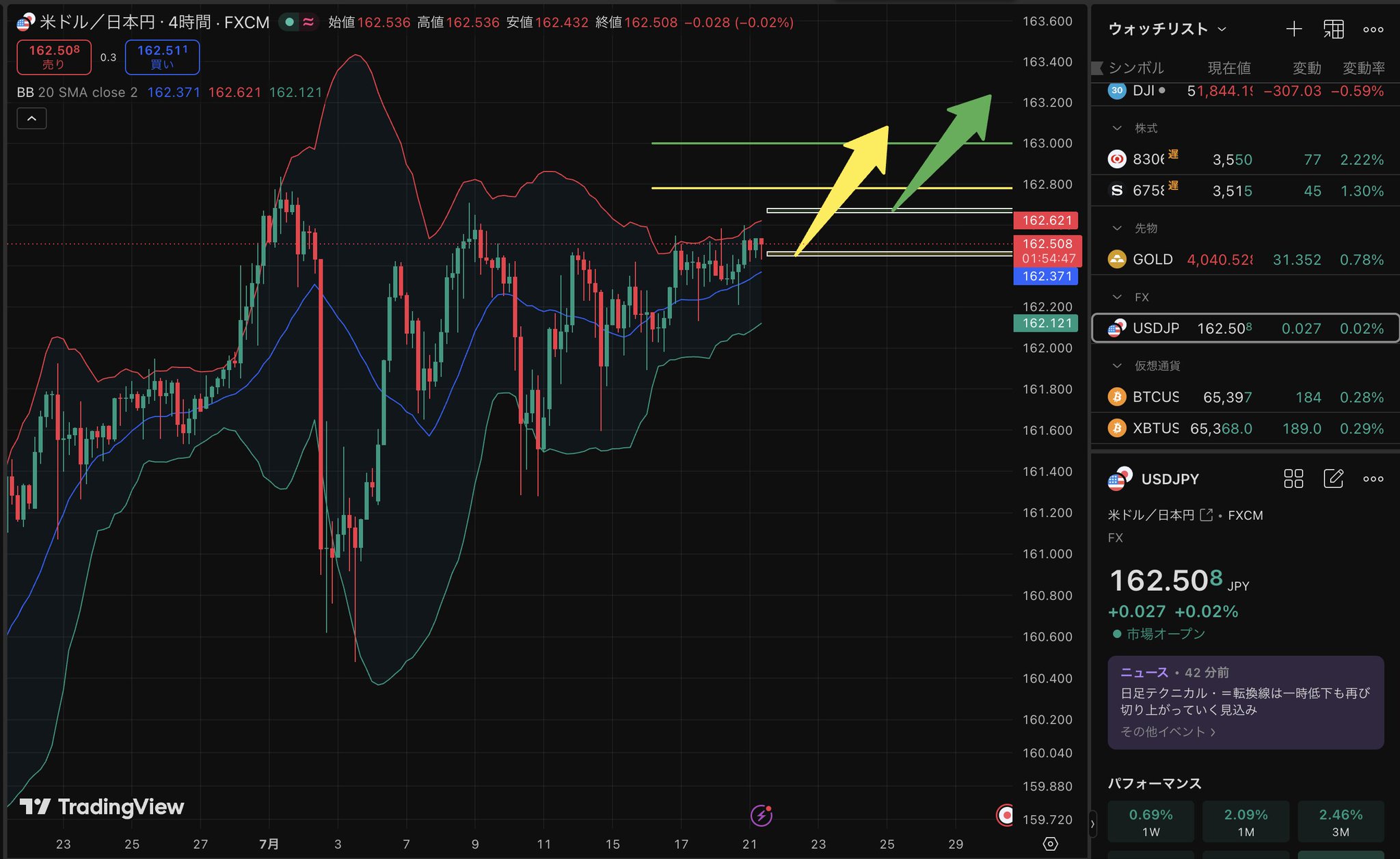Click the red 162.621 upper band price label
The height and width of the screenshot is (859, 1400).
click(x=1046, y=220)
